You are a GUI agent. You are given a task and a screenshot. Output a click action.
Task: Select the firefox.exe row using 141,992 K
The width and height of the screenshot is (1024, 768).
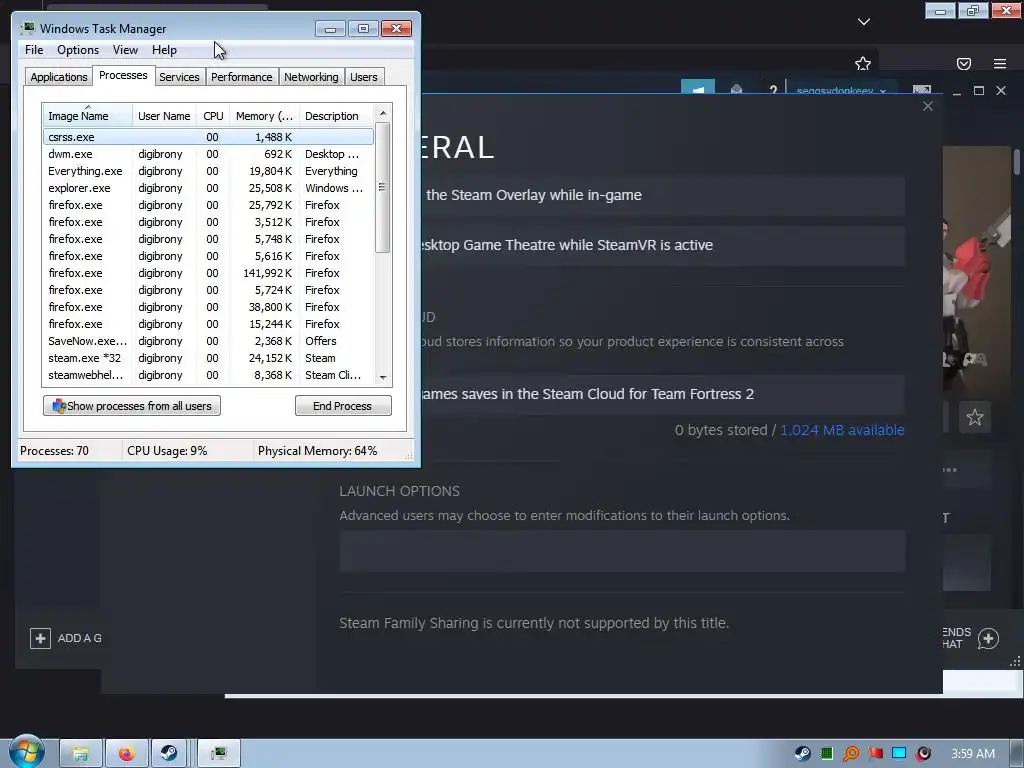pos(208,273)
